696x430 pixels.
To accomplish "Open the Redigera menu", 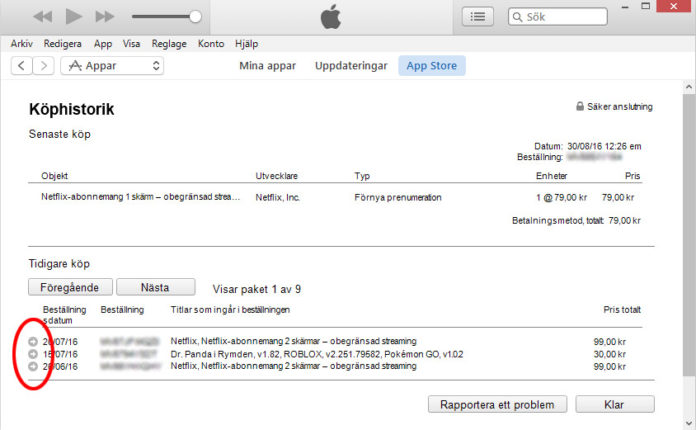I will tap(63, 43).
